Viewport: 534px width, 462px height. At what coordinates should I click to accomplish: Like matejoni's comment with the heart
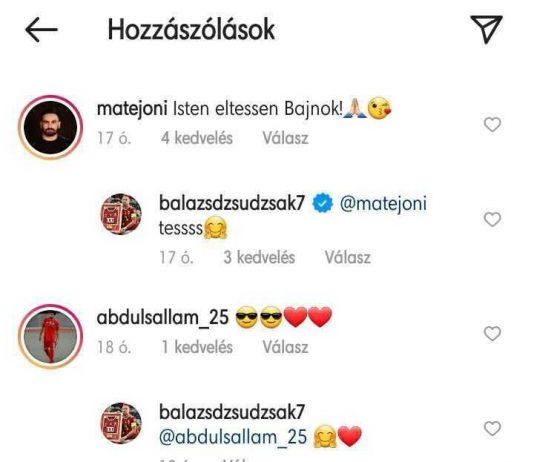click(492, 124)
